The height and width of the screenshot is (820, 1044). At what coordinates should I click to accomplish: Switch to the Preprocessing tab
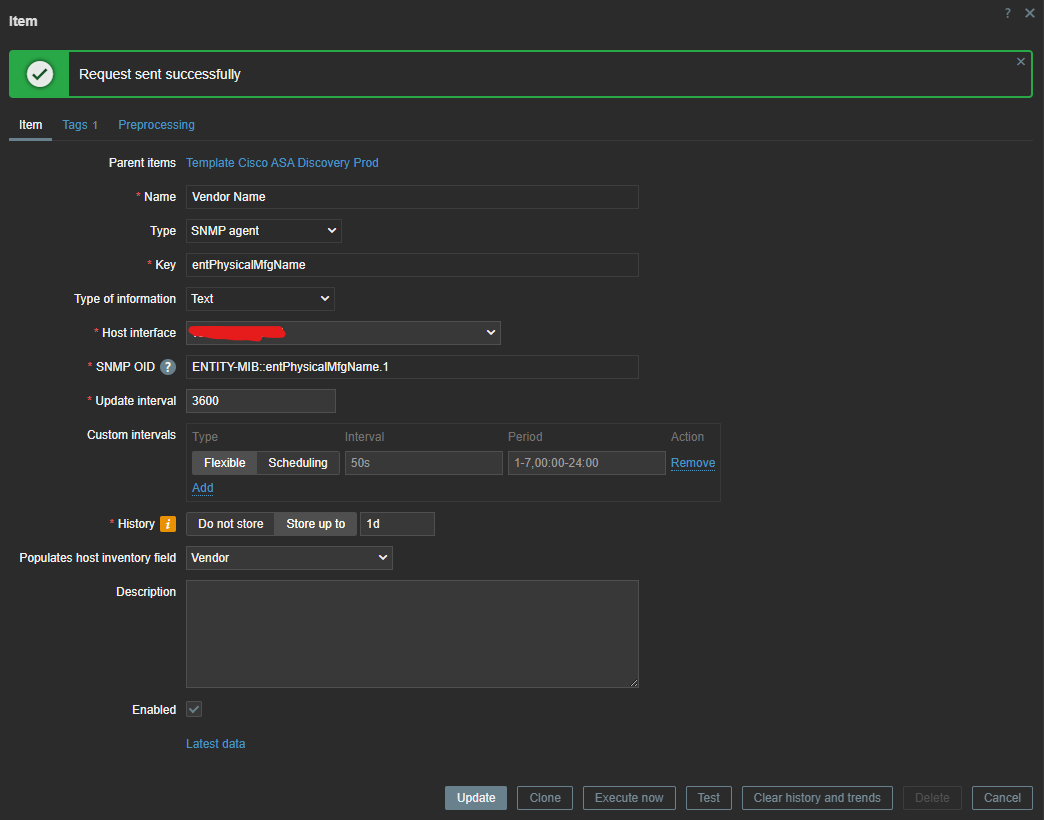(x=156, y=125)
